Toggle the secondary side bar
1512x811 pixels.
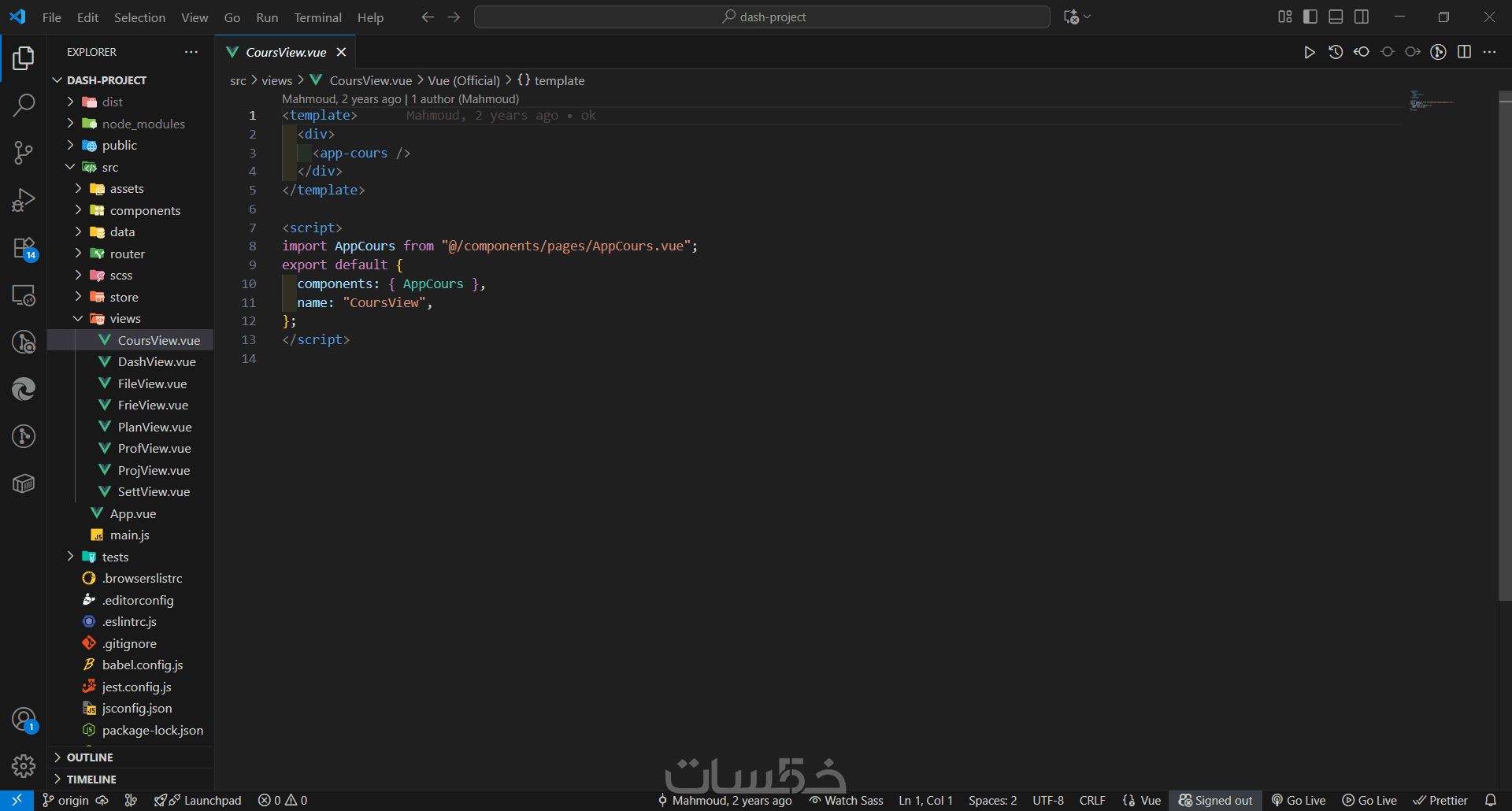(1362, 17)
